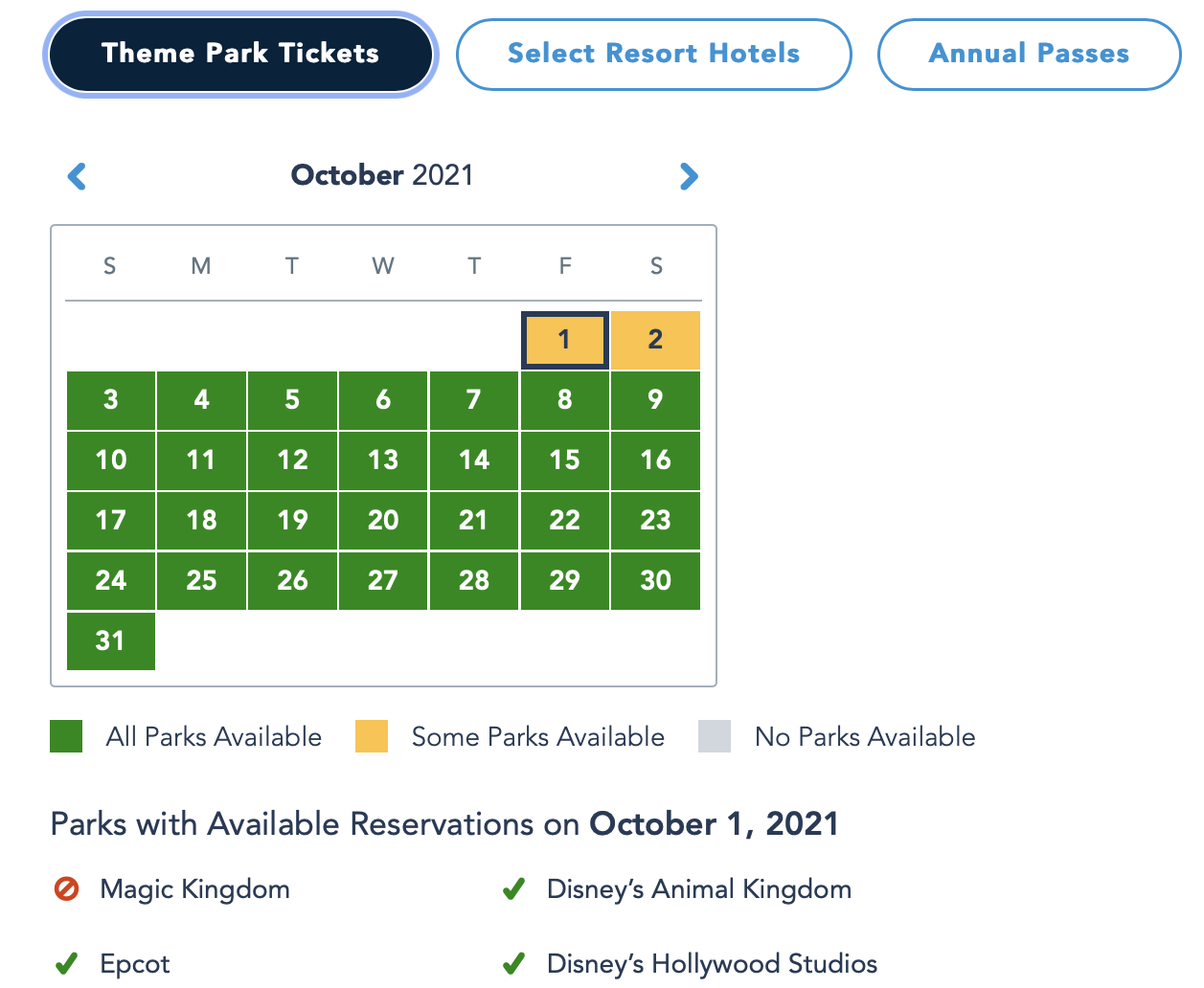Click the green All Parks Available swatch
Image resolution: width=1204 pixels, height=988 pixels.
click(x=66, y=736)
